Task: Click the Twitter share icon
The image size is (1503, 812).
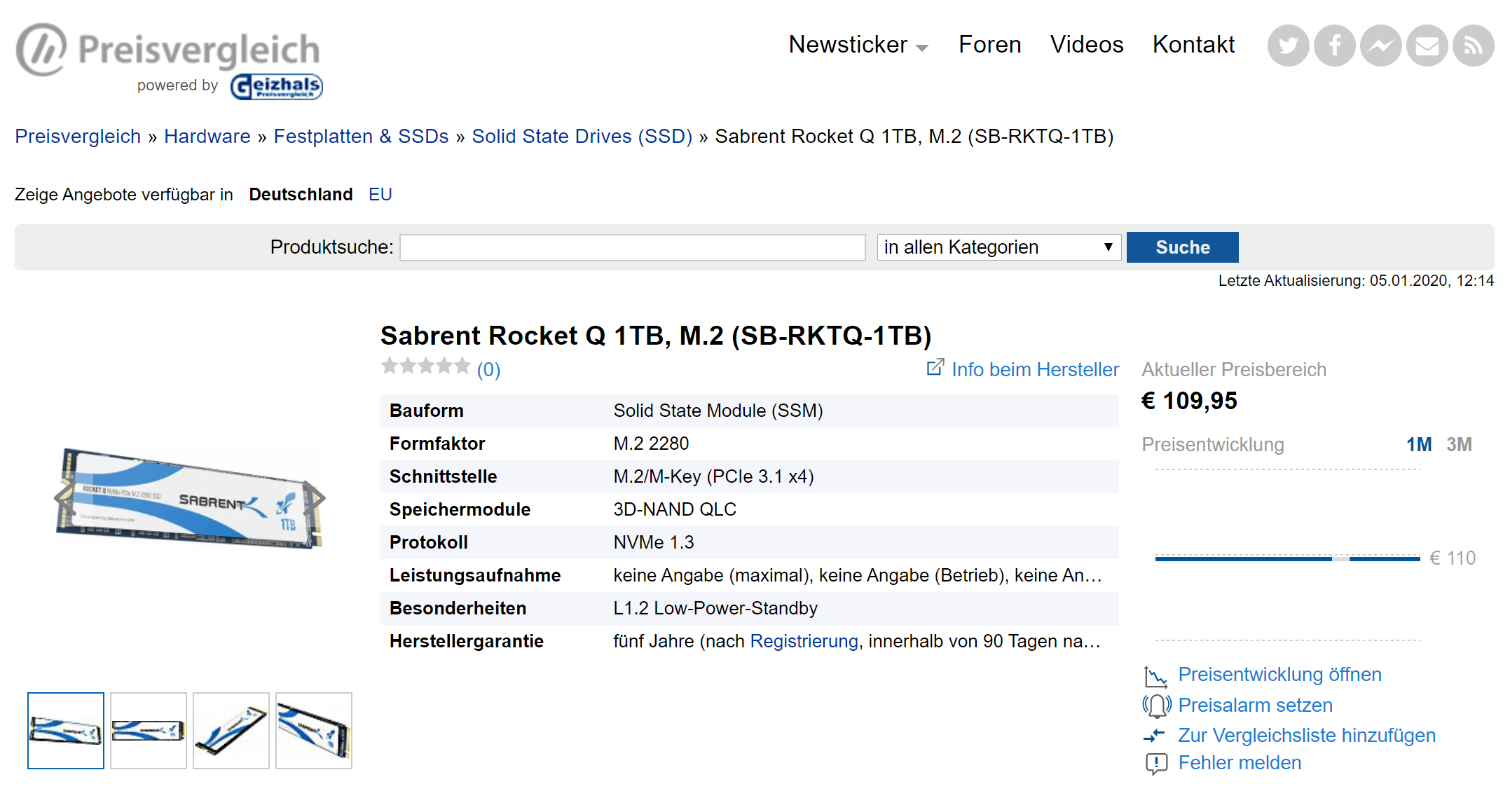Action: 1287,46
